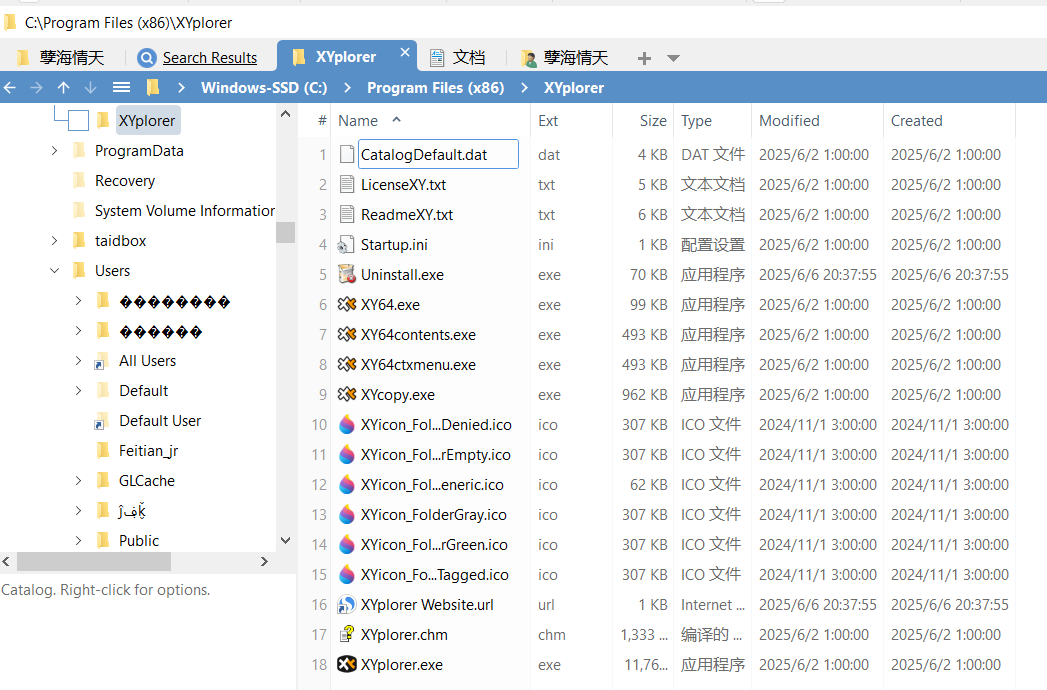
Task: Expand the ProgramData tree folder
Action: tap(54, 151)
